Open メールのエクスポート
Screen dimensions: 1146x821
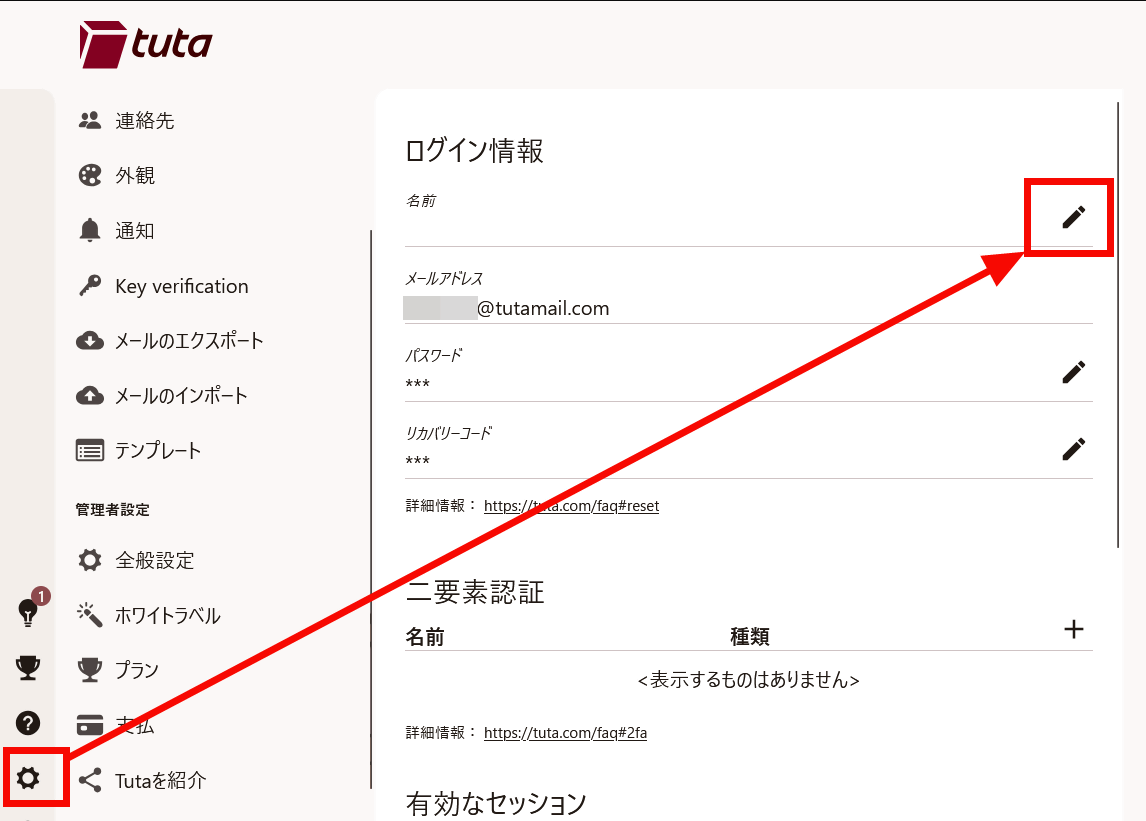click(189, 341)
